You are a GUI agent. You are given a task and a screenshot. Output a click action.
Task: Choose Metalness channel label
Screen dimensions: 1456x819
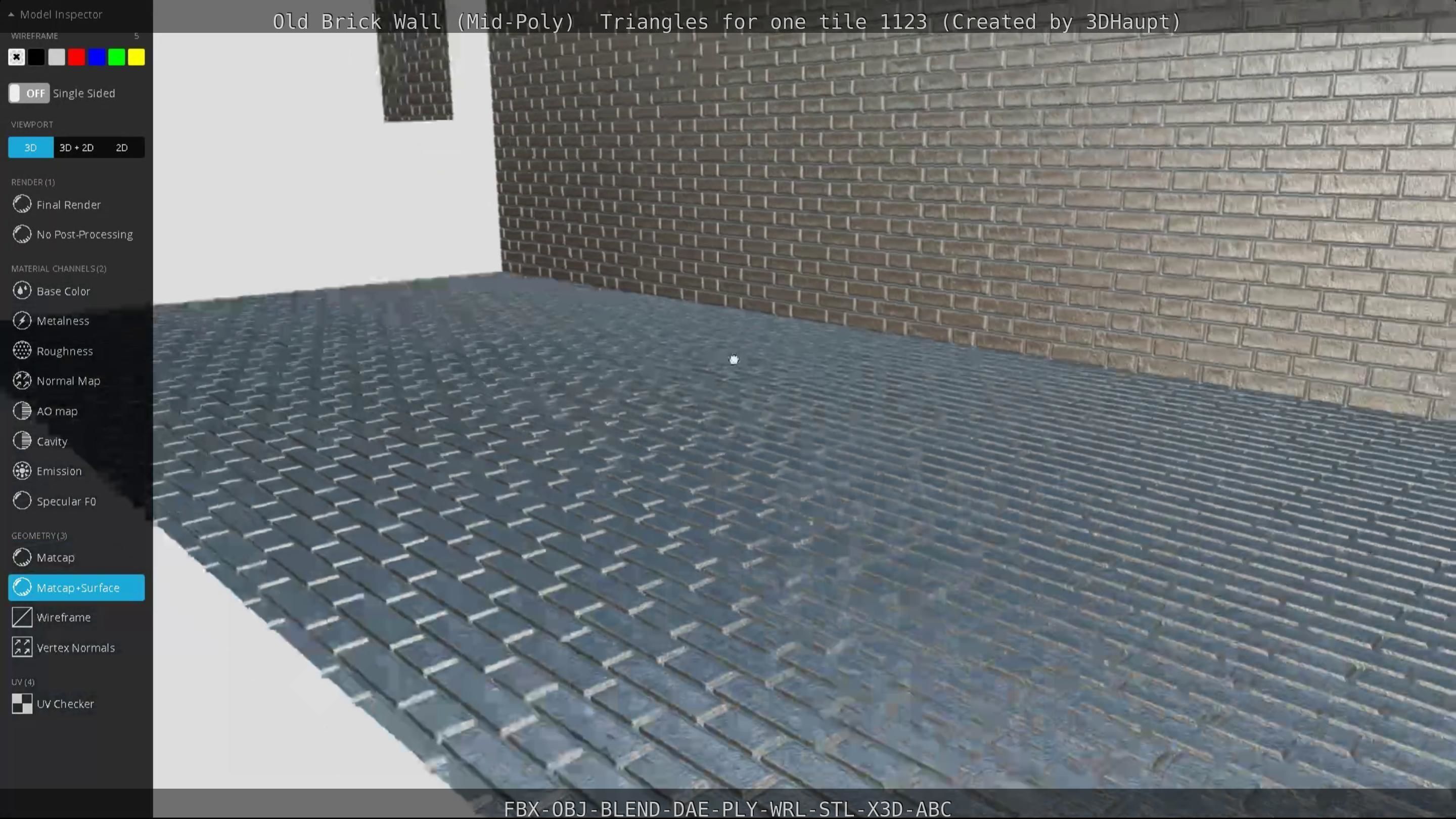click(x=63, y=321)
